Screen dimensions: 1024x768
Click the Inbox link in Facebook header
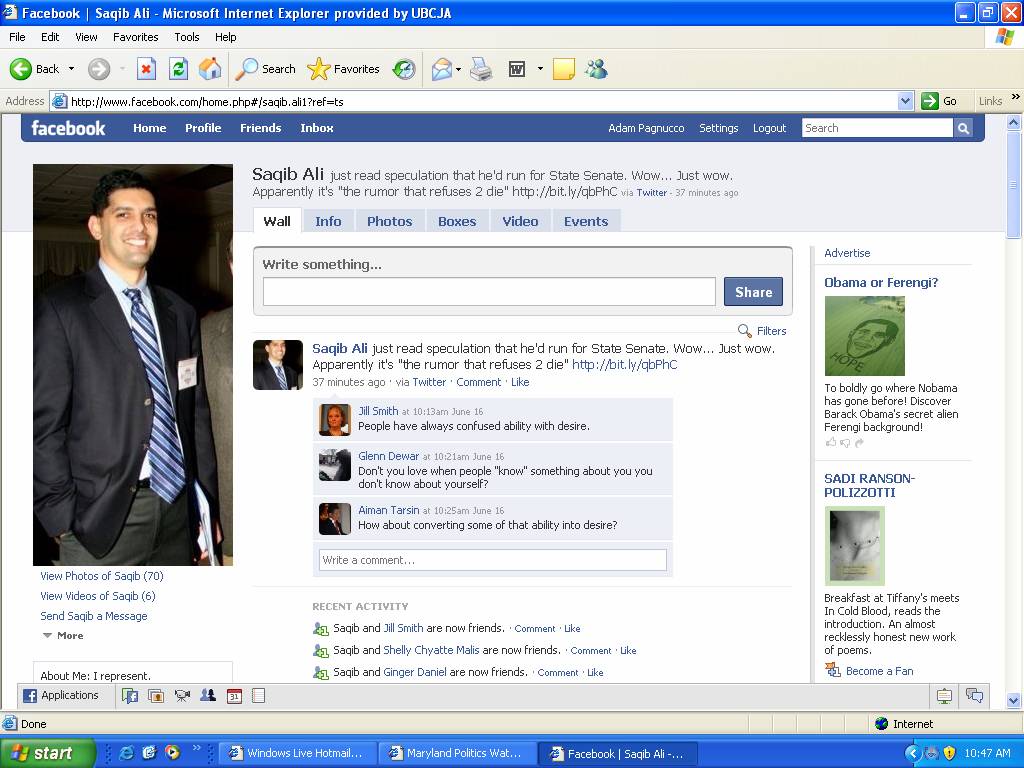pos(317,128)
